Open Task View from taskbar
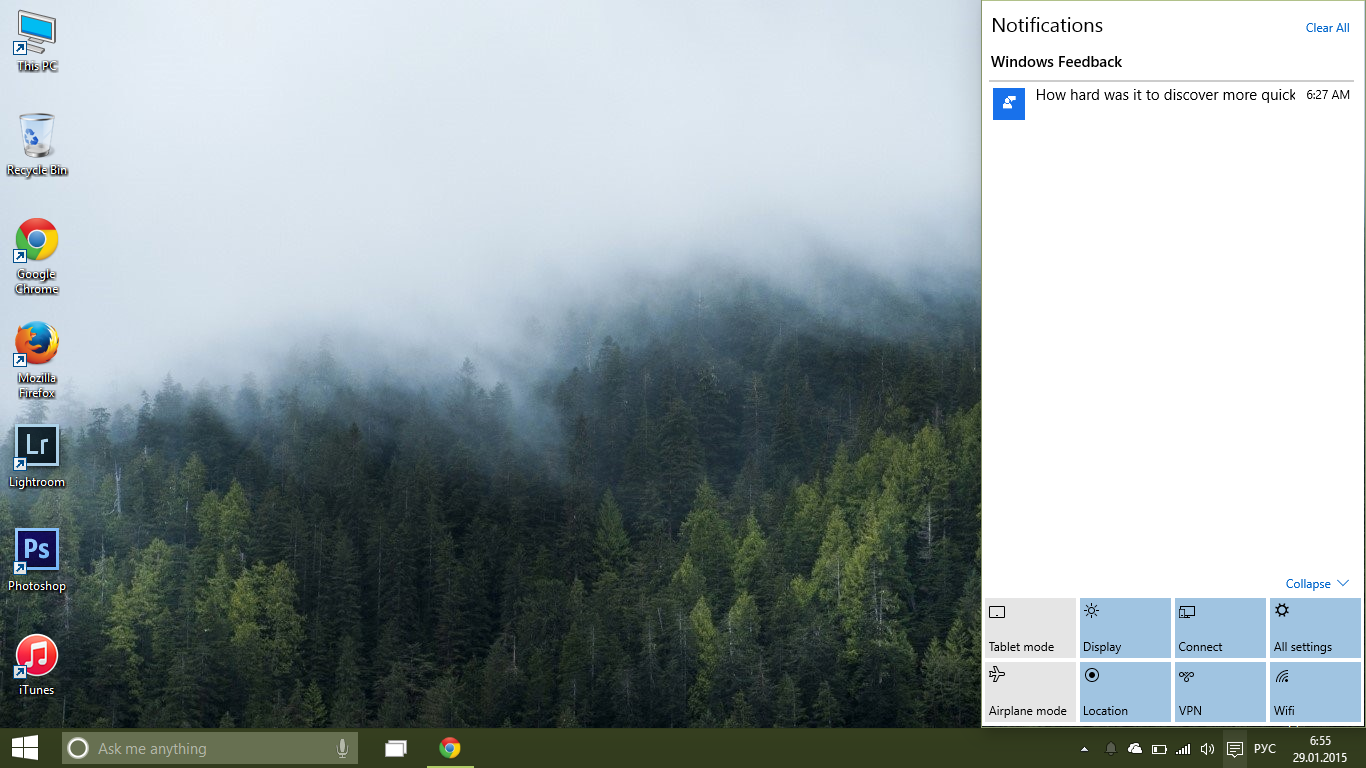Viewport: 1366px width, 768px height. point(396,748)
